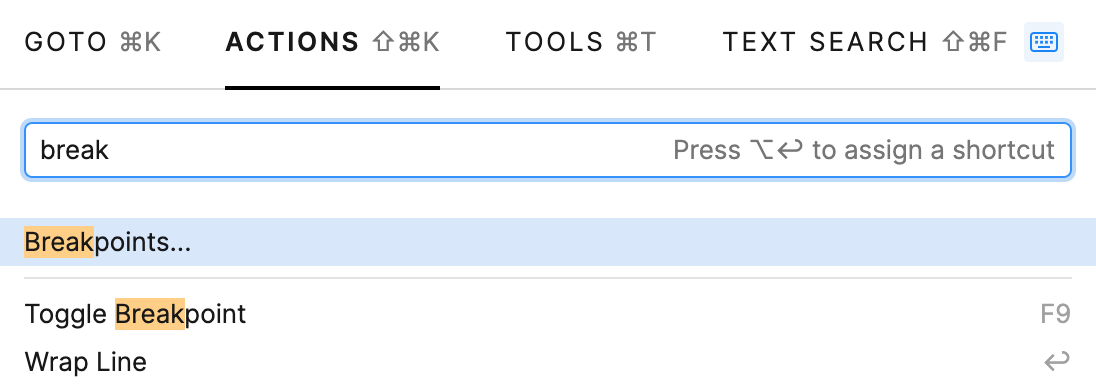Click the ⌘T glyph beside TOOLS

coord(636,42)
